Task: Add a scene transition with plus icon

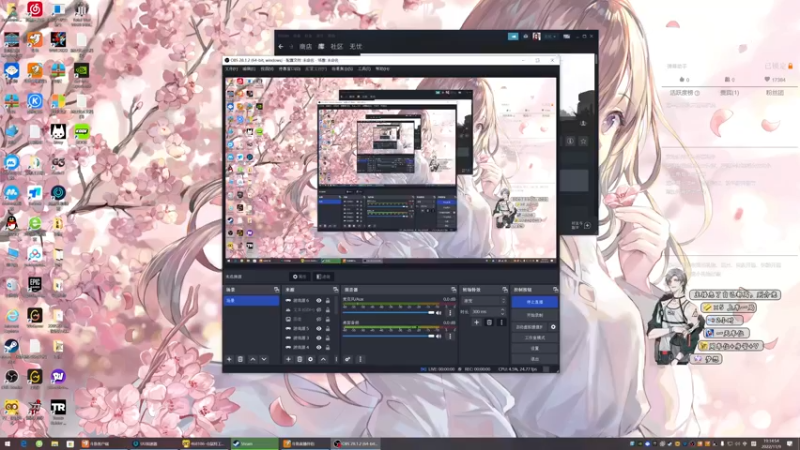Action: (477, 322)
